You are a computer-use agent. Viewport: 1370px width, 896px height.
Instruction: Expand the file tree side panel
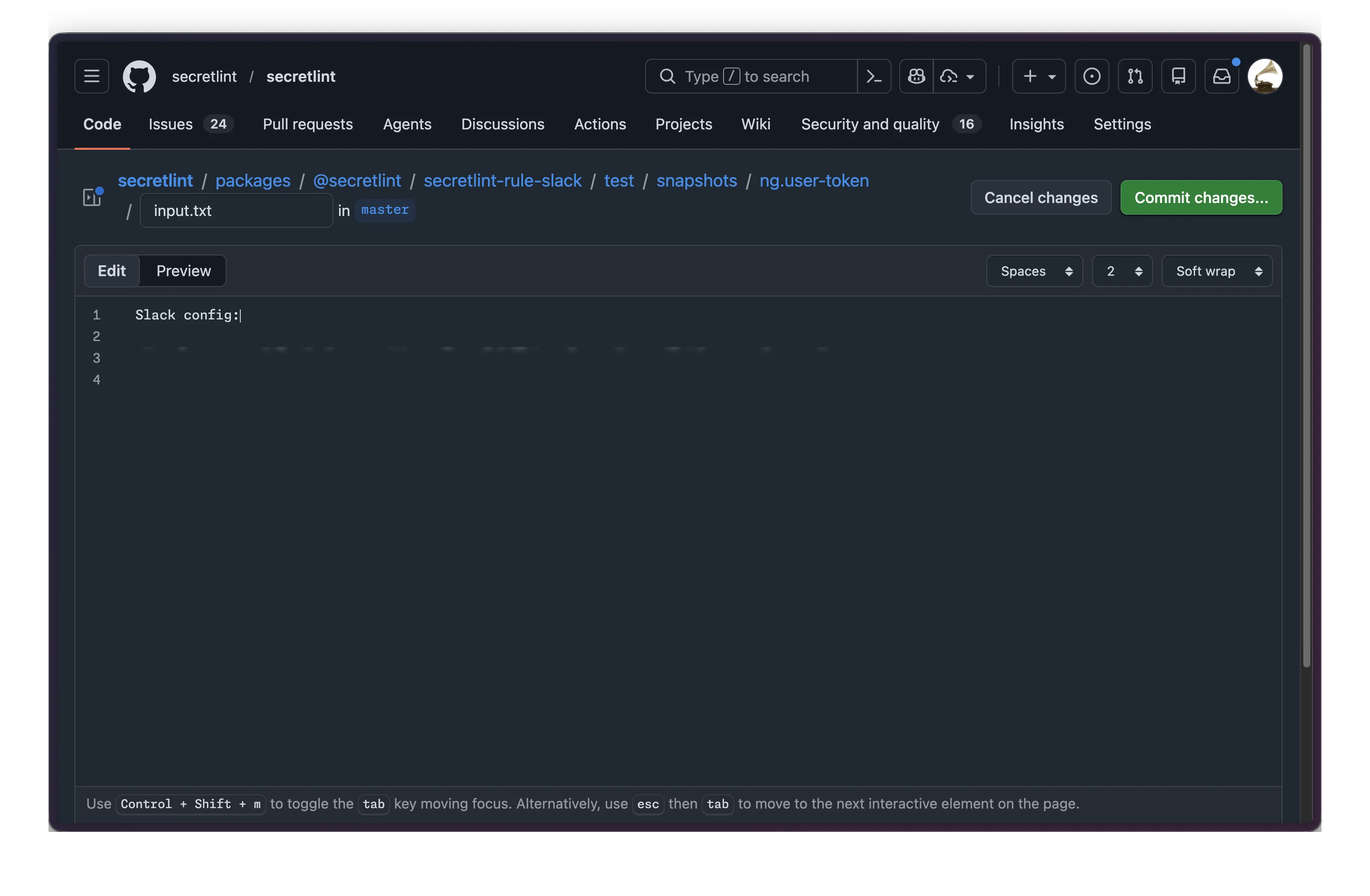click(91, 197)
